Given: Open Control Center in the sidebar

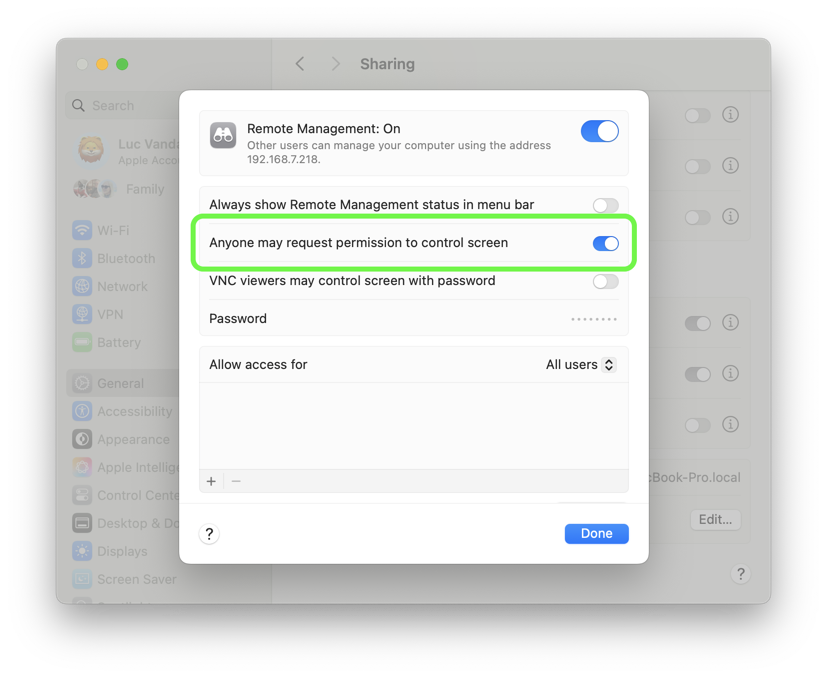Looking at the screenshot, I should coord(126,495).
